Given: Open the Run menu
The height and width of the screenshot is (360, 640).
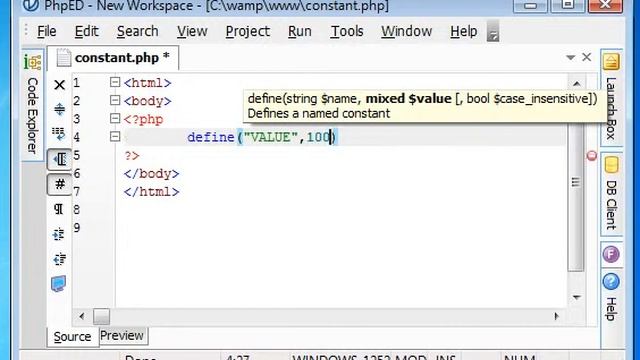Looking at the screenshot, I should coord(300,31).
